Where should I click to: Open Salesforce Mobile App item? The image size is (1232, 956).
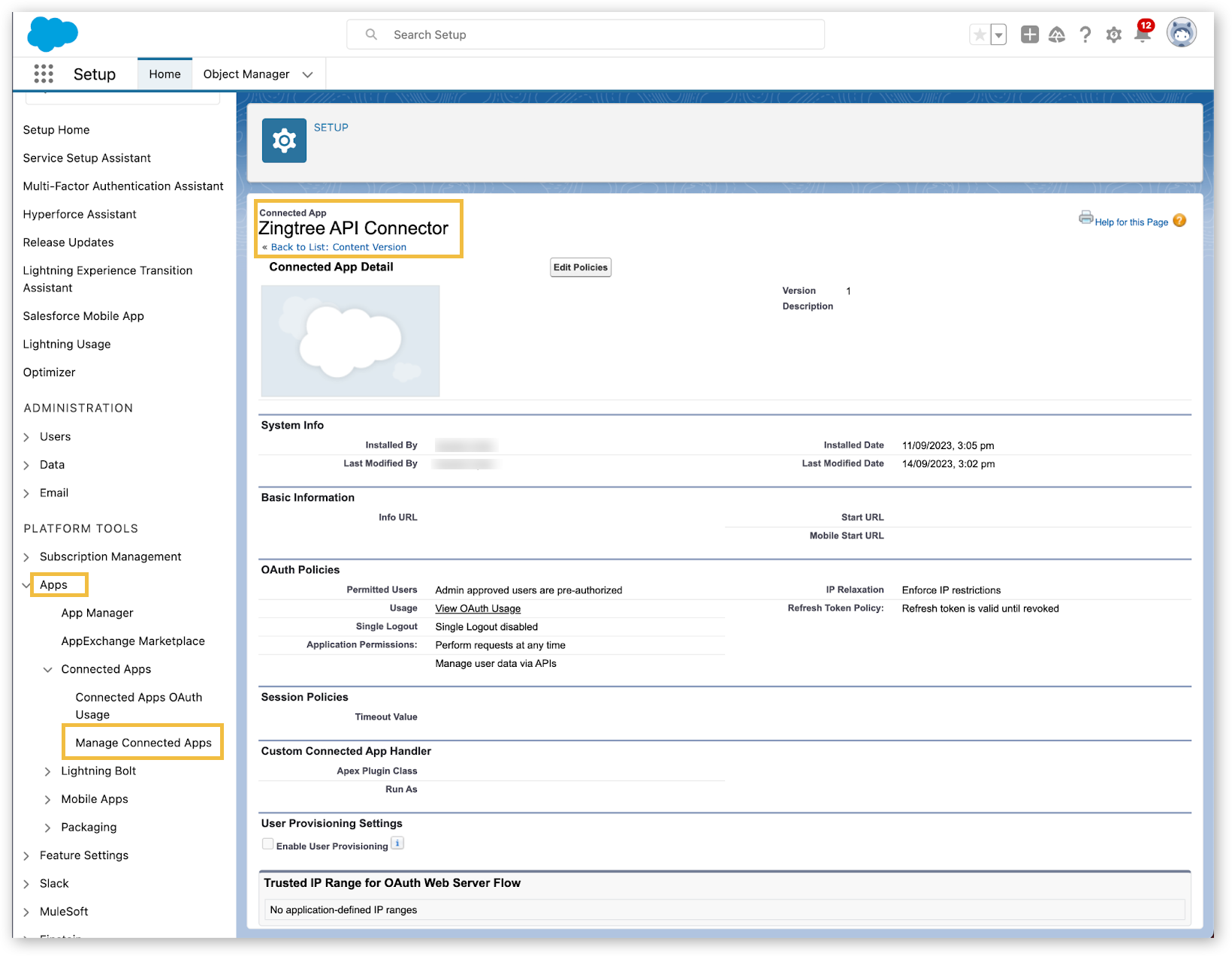83,316
